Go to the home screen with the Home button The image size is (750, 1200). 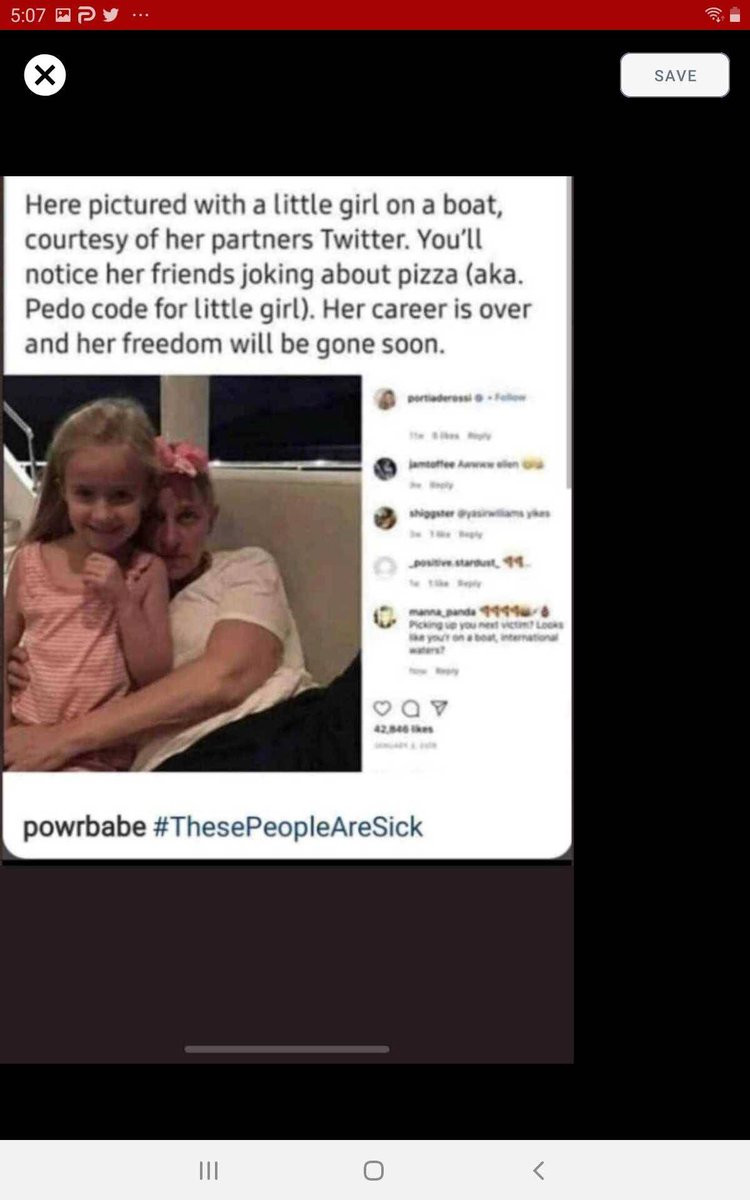374,1171
